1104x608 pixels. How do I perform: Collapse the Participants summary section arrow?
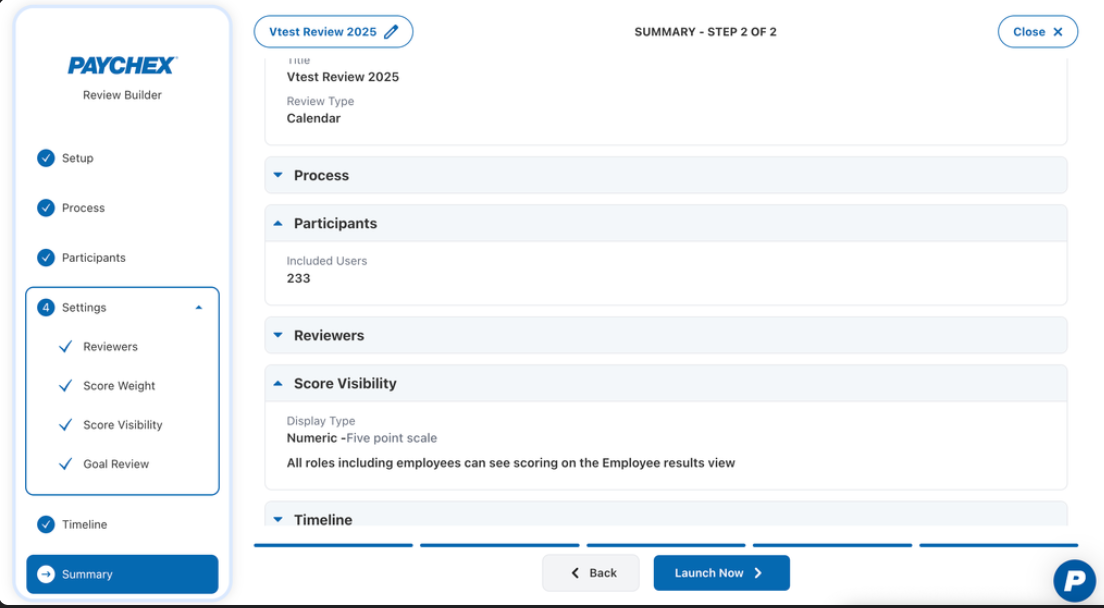click(278, 223)
